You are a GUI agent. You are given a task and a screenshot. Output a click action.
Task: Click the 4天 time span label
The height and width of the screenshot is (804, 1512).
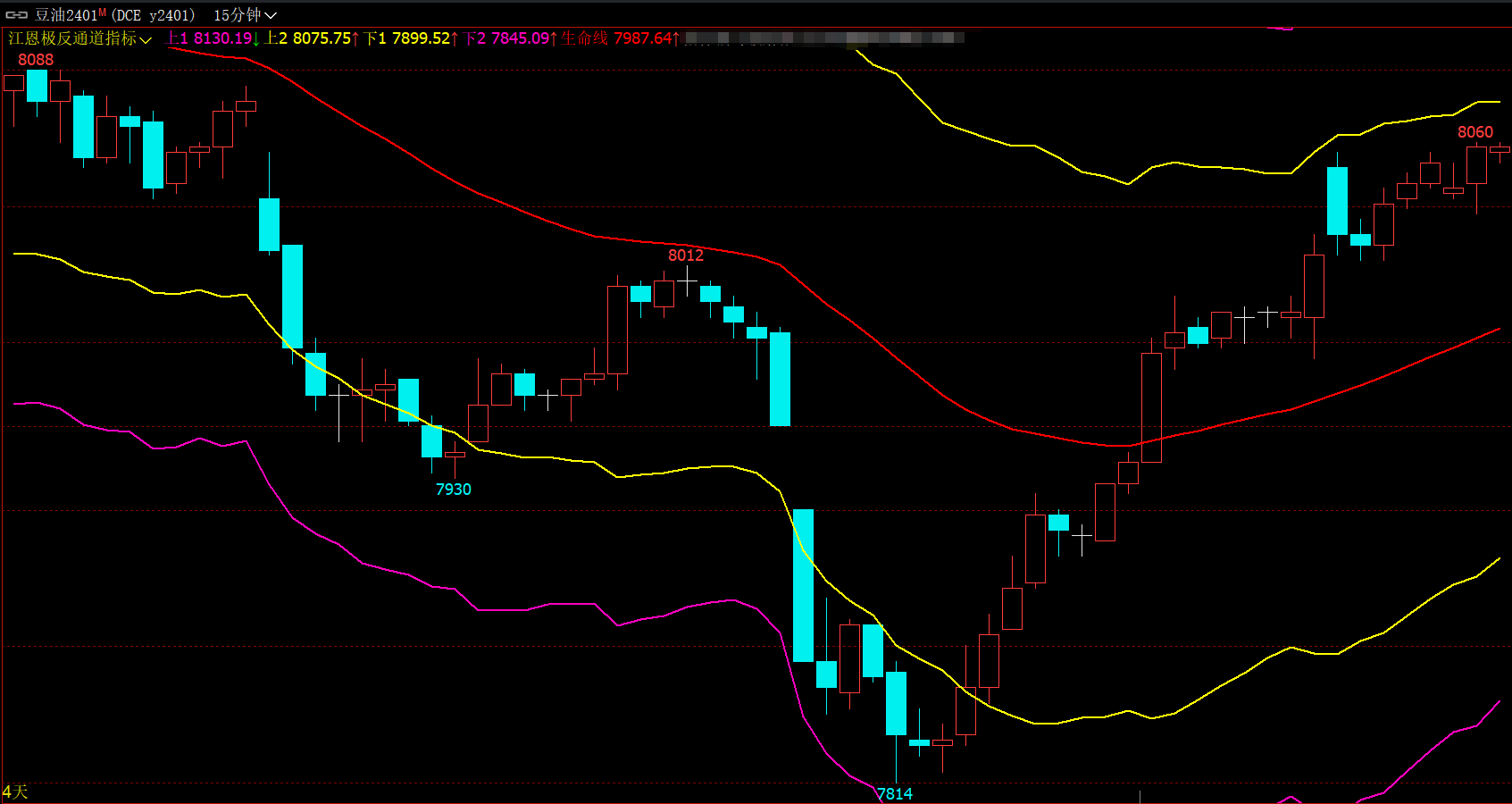15,792
